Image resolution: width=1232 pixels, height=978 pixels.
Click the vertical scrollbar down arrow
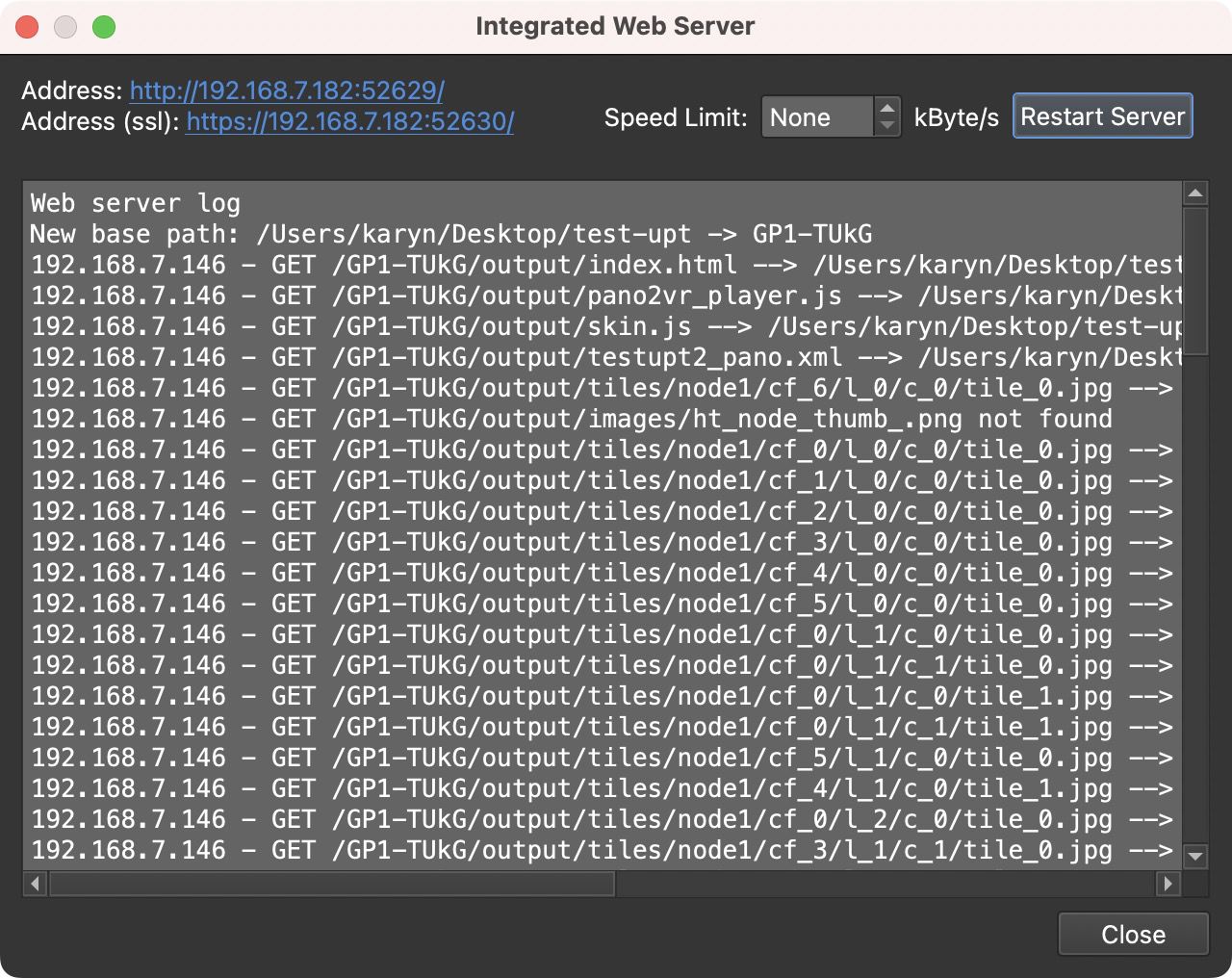coord(1194,856)
